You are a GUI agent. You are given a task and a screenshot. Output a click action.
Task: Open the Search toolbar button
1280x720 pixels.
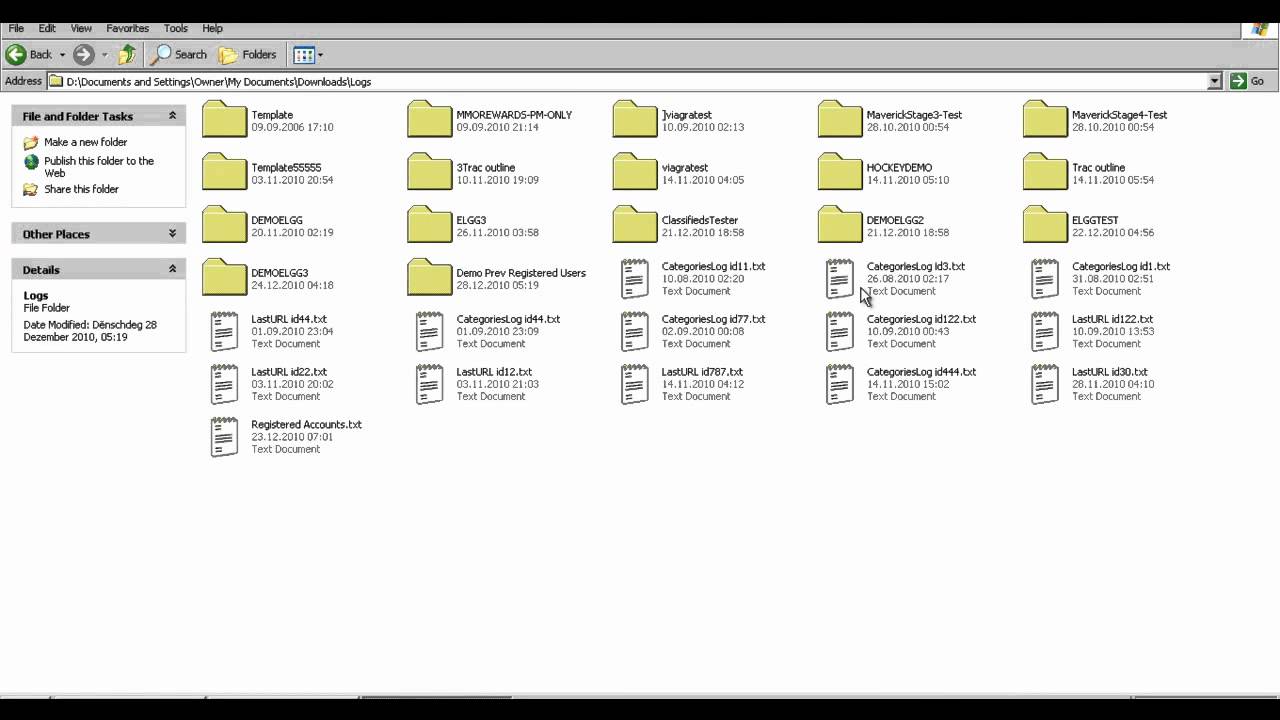pos(179,54)
